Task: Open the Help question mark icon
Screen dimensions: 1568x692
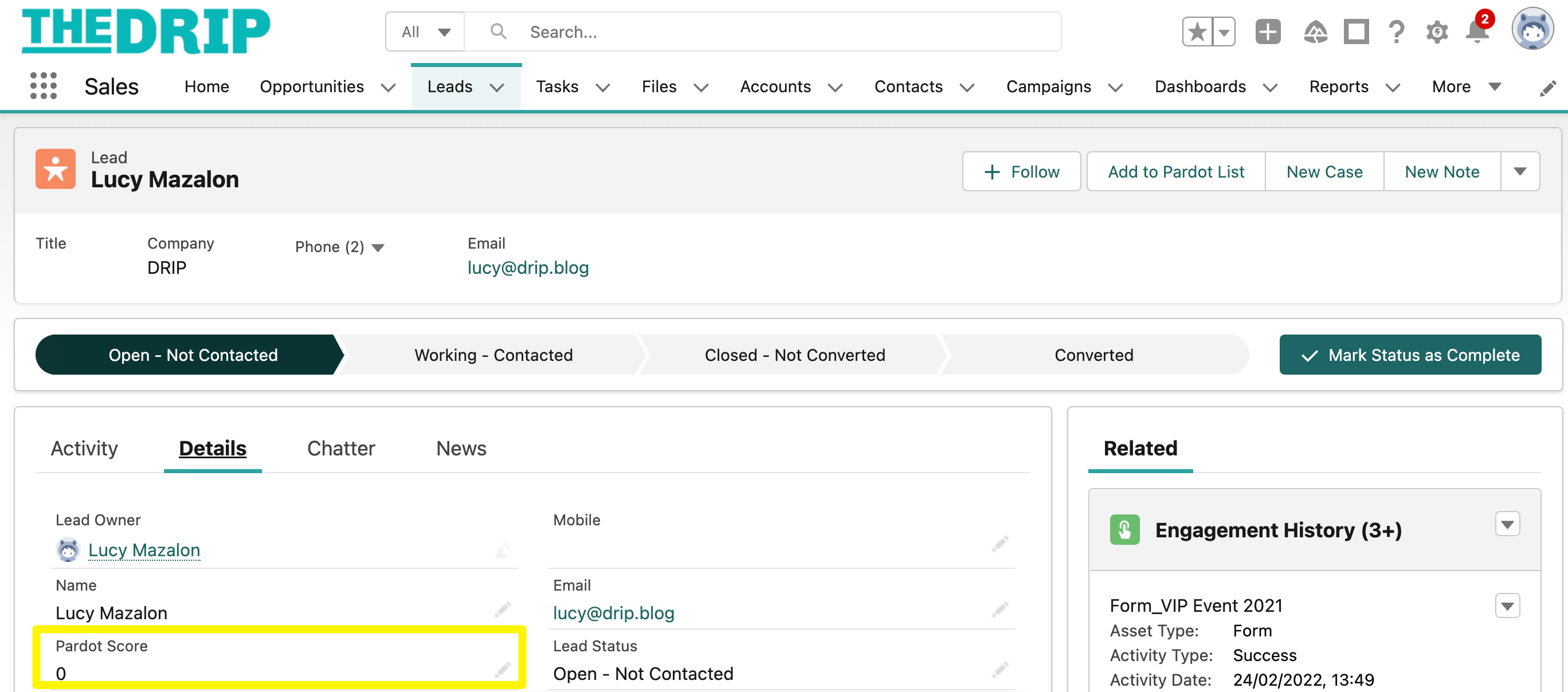Action: click(x=1397, y=32)
